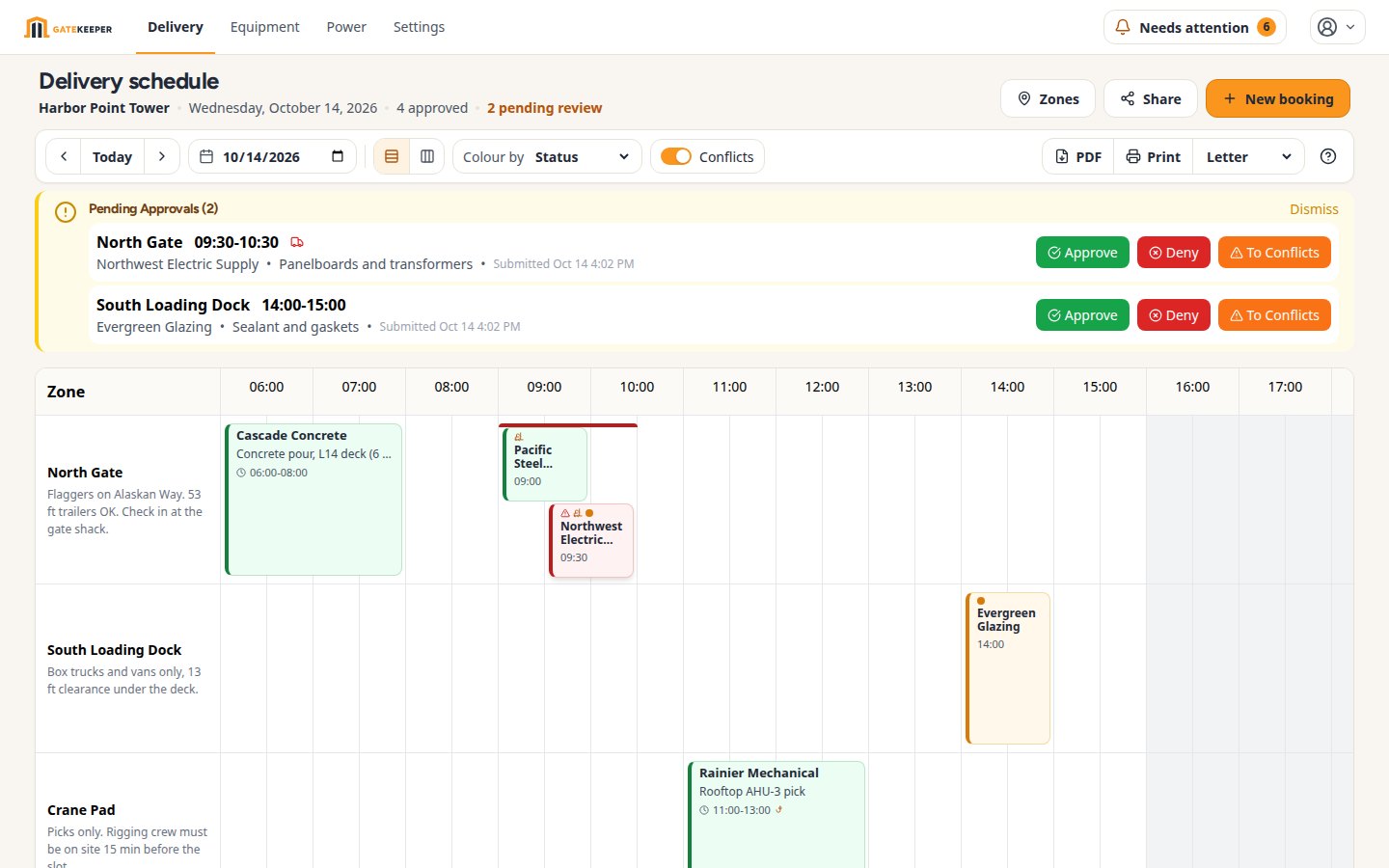
Task: Click the bell icon in Needs attention
Action: 1123,27
